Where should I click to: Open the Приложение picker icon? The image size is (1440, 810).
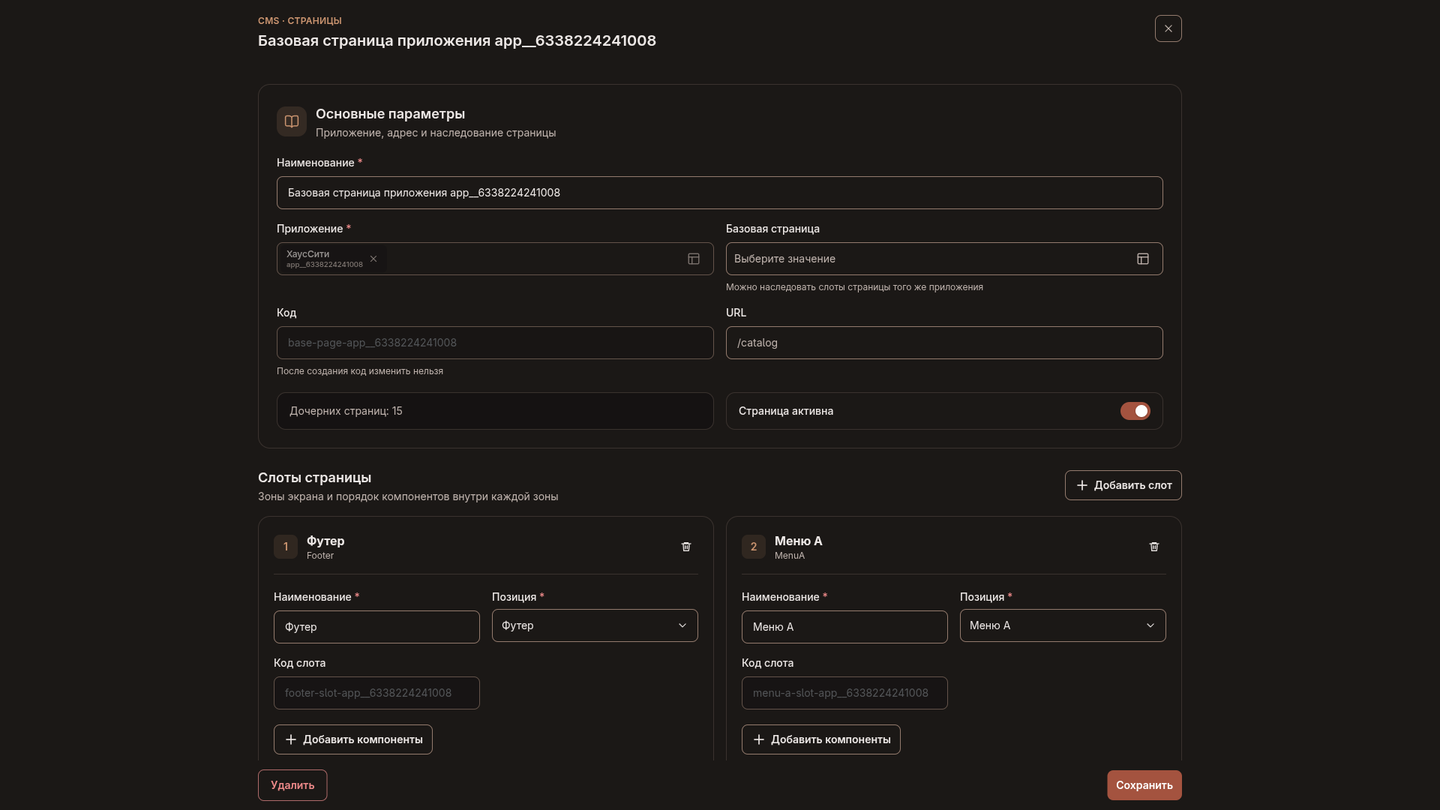tap(694, 259)
